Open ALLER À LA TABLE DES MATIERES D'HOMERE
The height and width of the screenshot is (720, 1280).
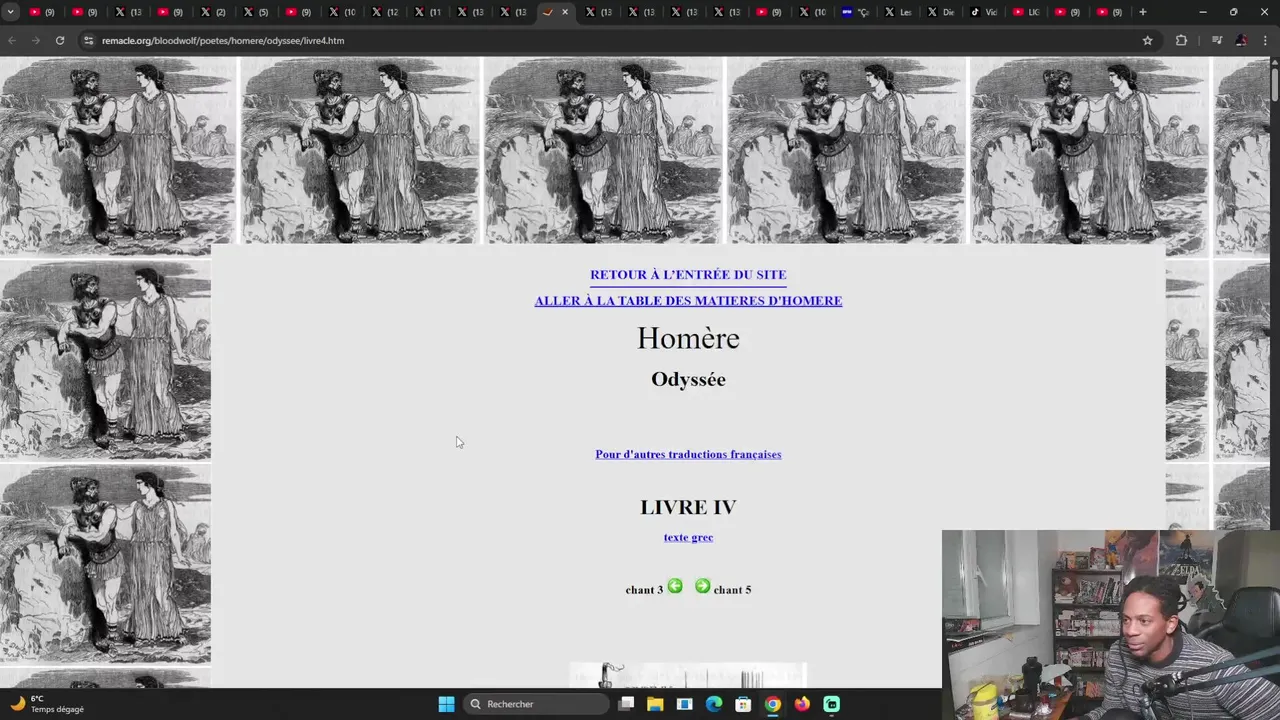tap(688, 300)
